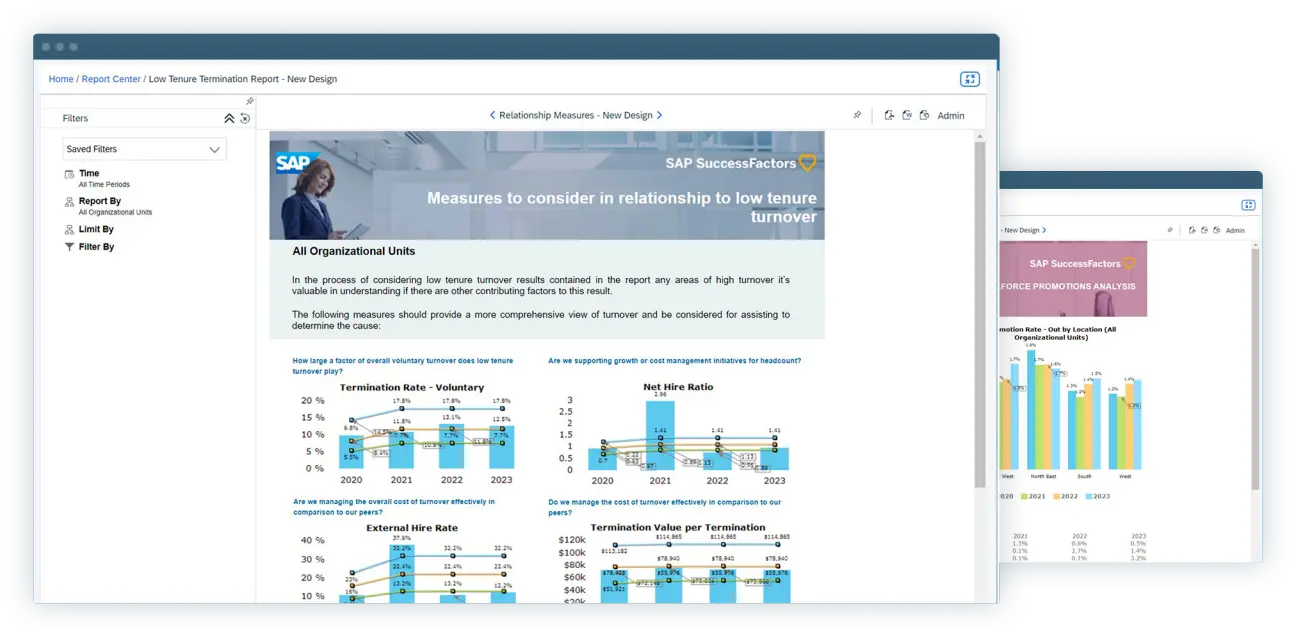Open the scheduled export options
The height and width of the screenshot is (634, 1296).
pyautogui.click(x=924, y=116)
